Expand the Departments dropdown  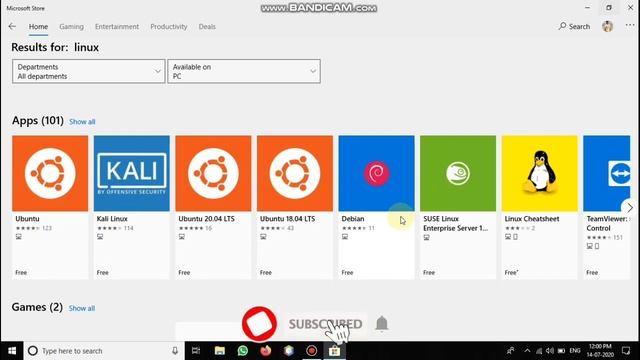coord(89,71)
